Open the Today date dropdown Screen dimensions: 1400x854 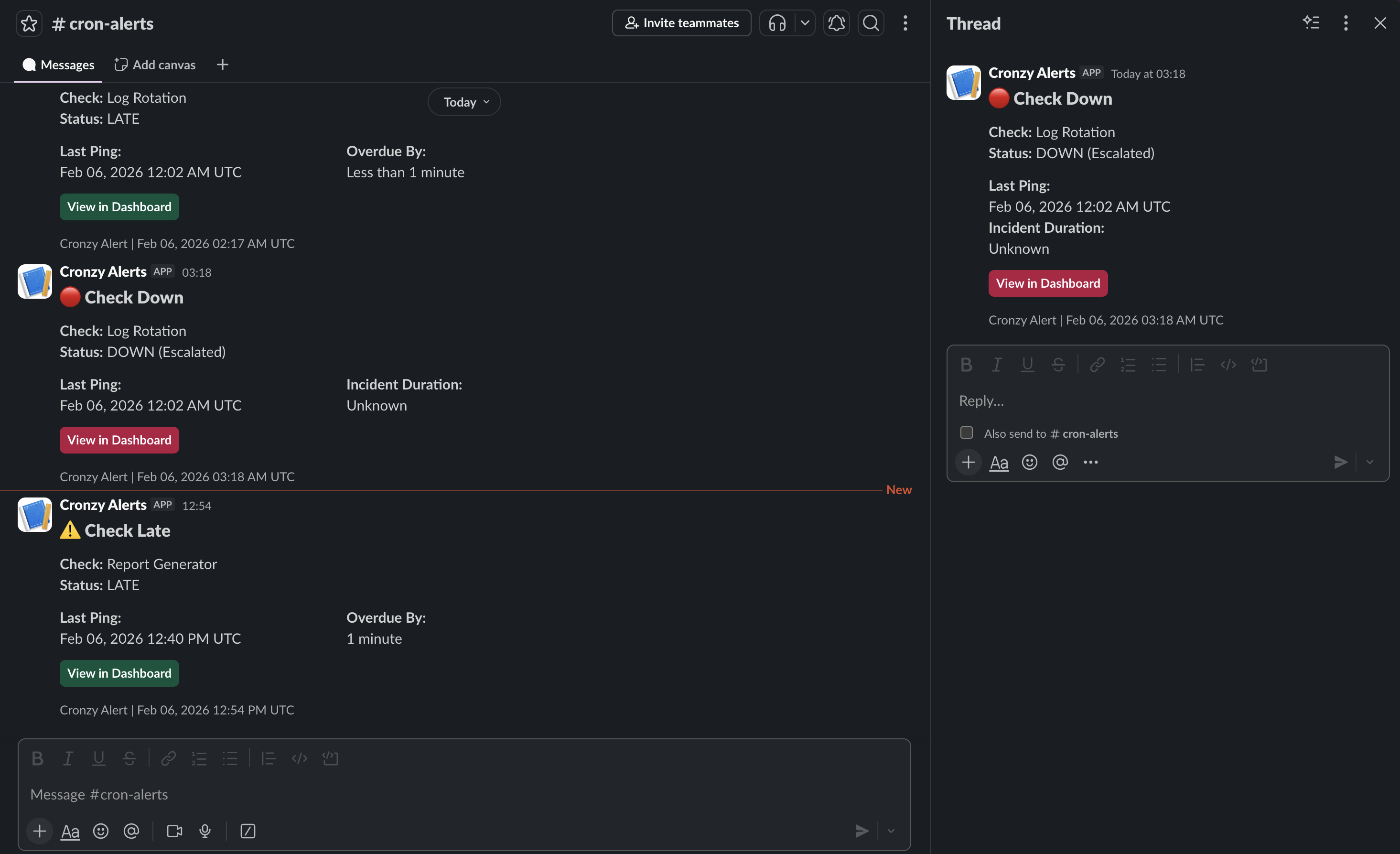[463, 102]
